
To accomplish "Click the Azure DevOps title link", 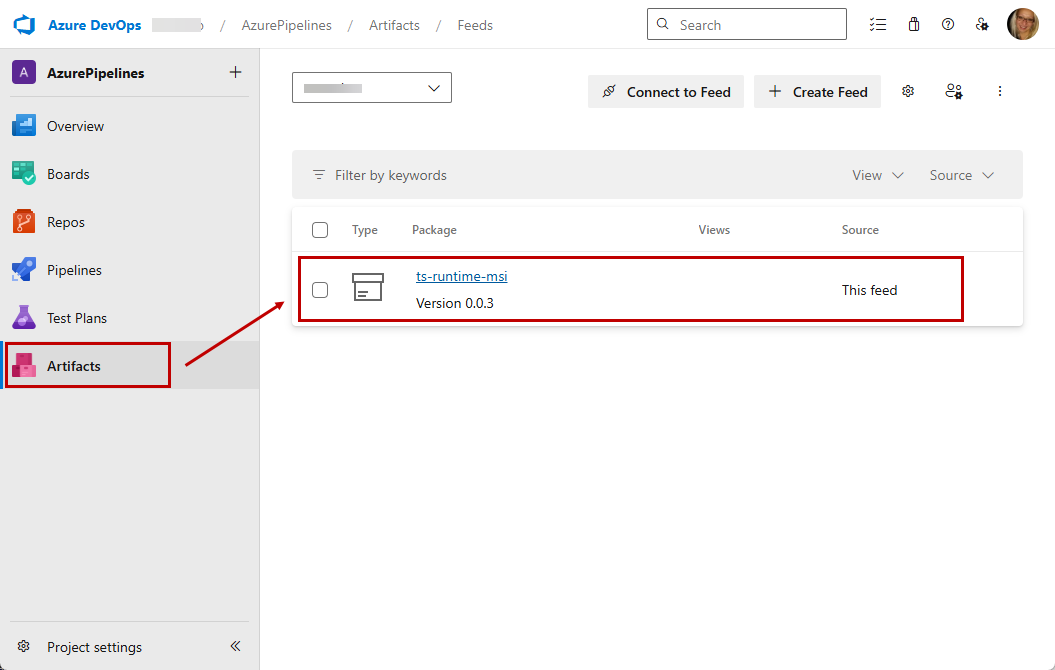I will [95, 25].
